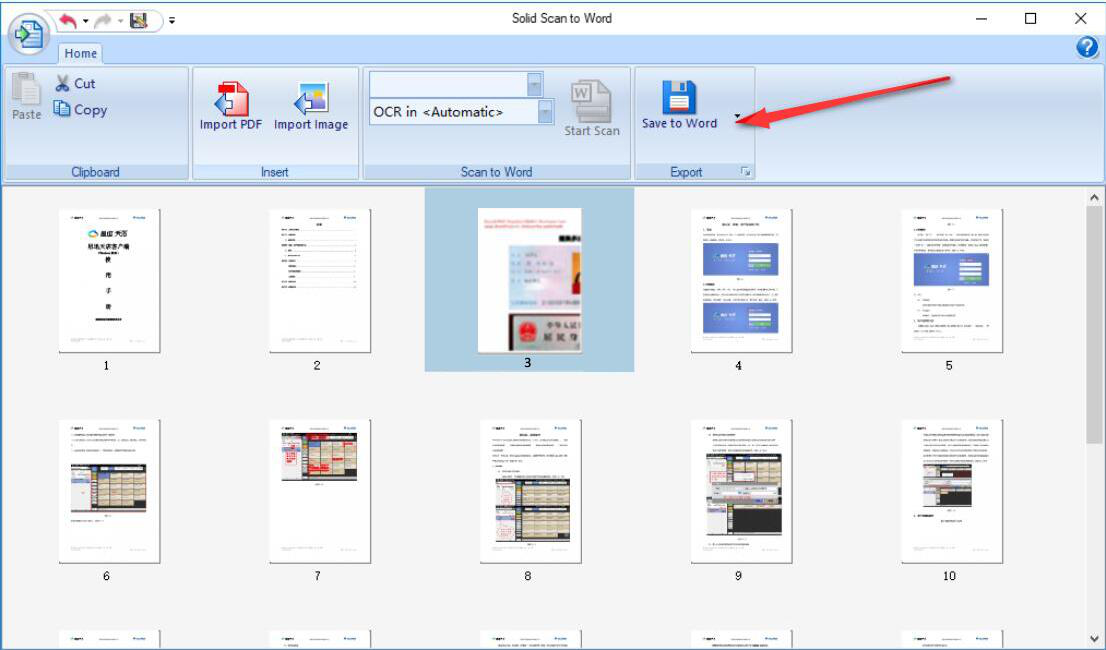Image resolution: width=1106 pixels, height=650 pixels.
Task: Select the highlighted page 3 thumbnail
Action: pos(530,280)
